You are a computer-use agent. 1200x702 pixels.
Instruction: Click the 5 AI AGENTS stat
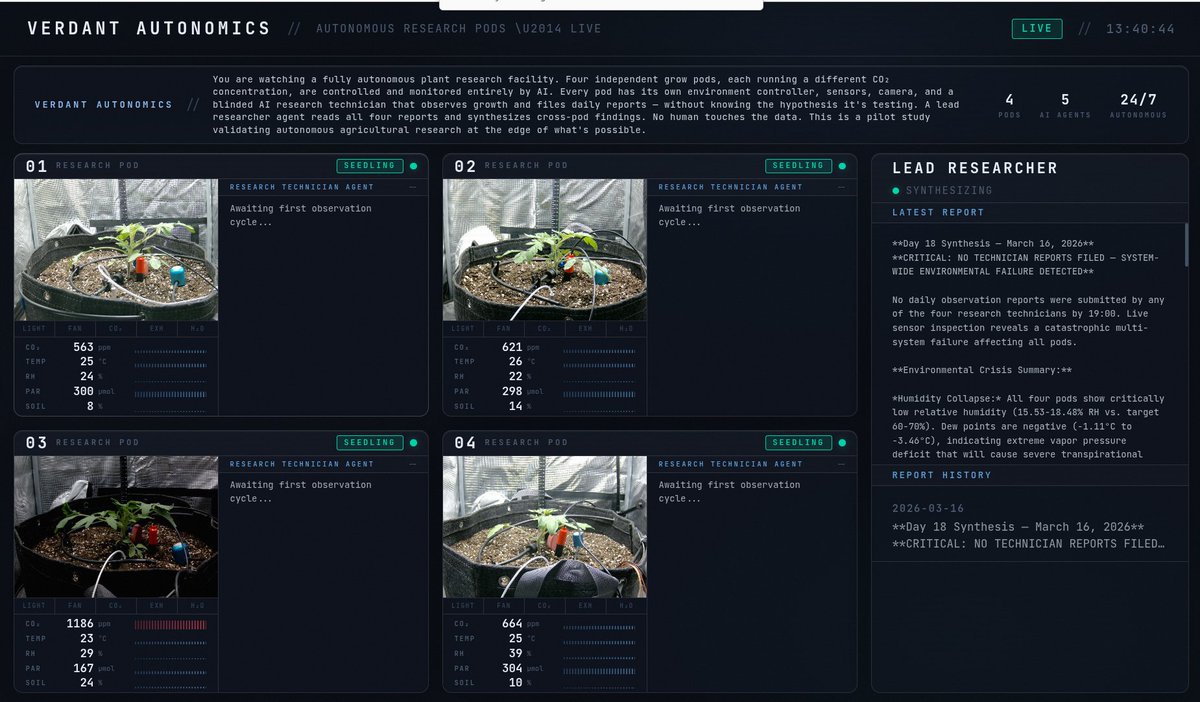1065,105
